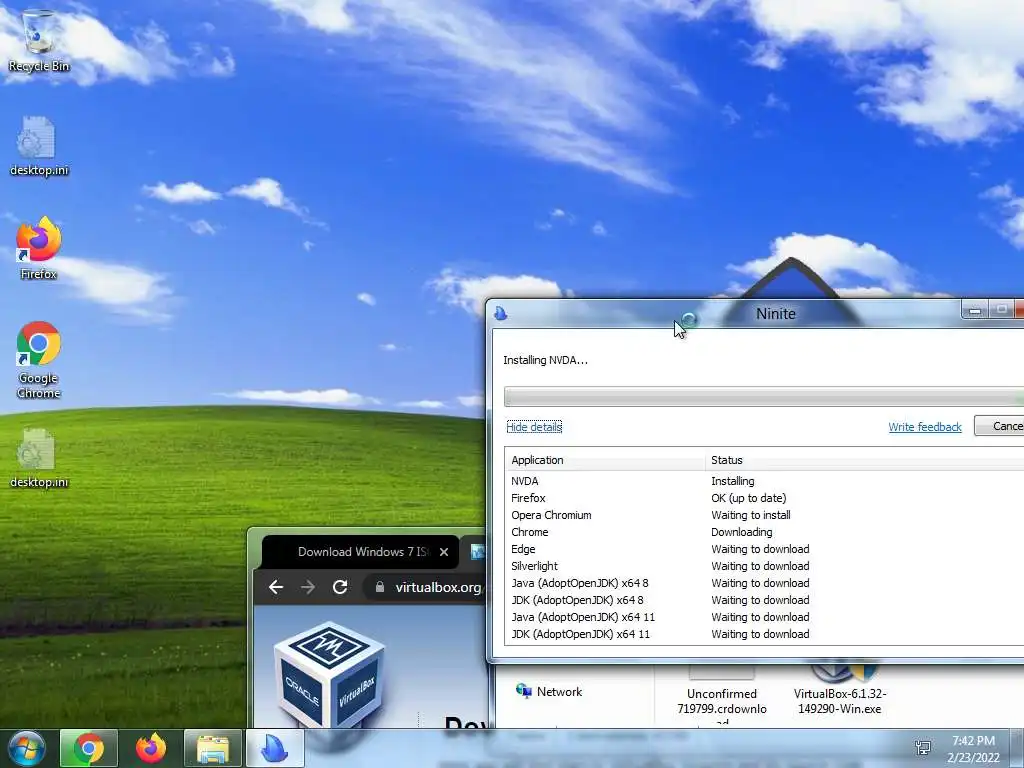Select the desktop.ini icon below Google Chrome
The image size is (1024, 768).
click(x=38, y=458)
